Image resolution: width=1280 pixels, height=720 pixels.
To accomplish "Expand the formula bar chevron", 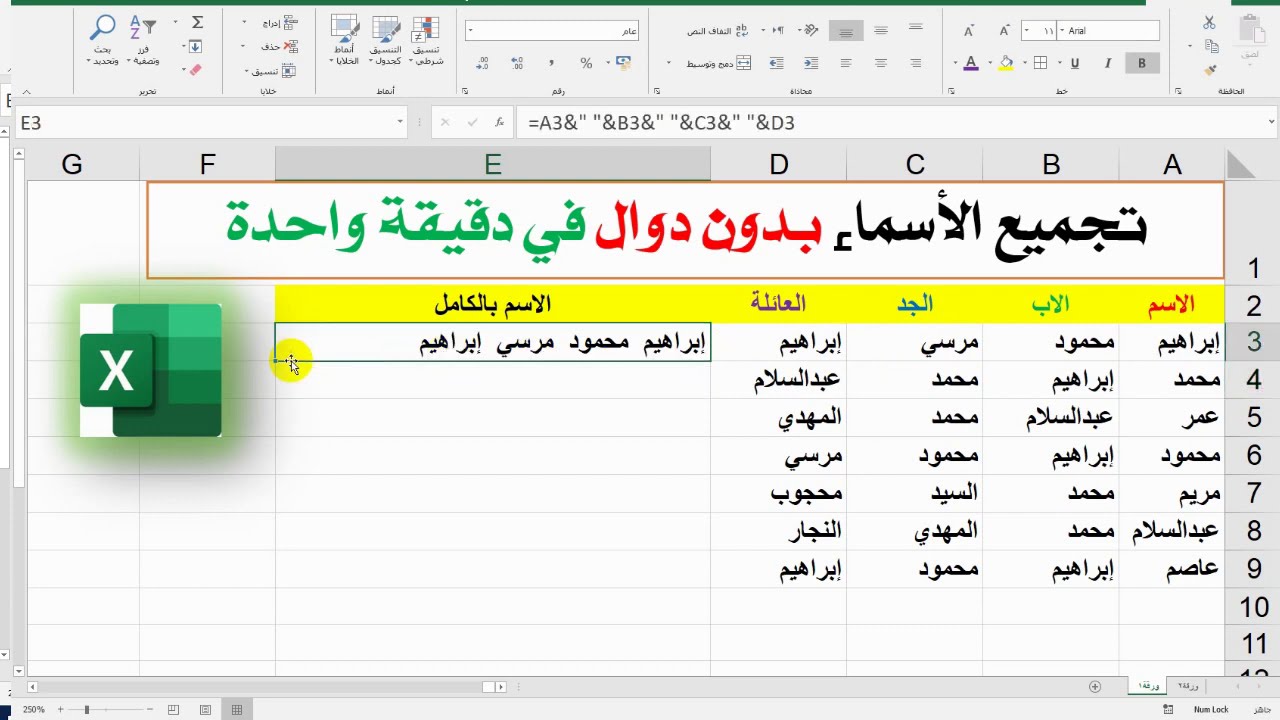I will (1271, 123).
